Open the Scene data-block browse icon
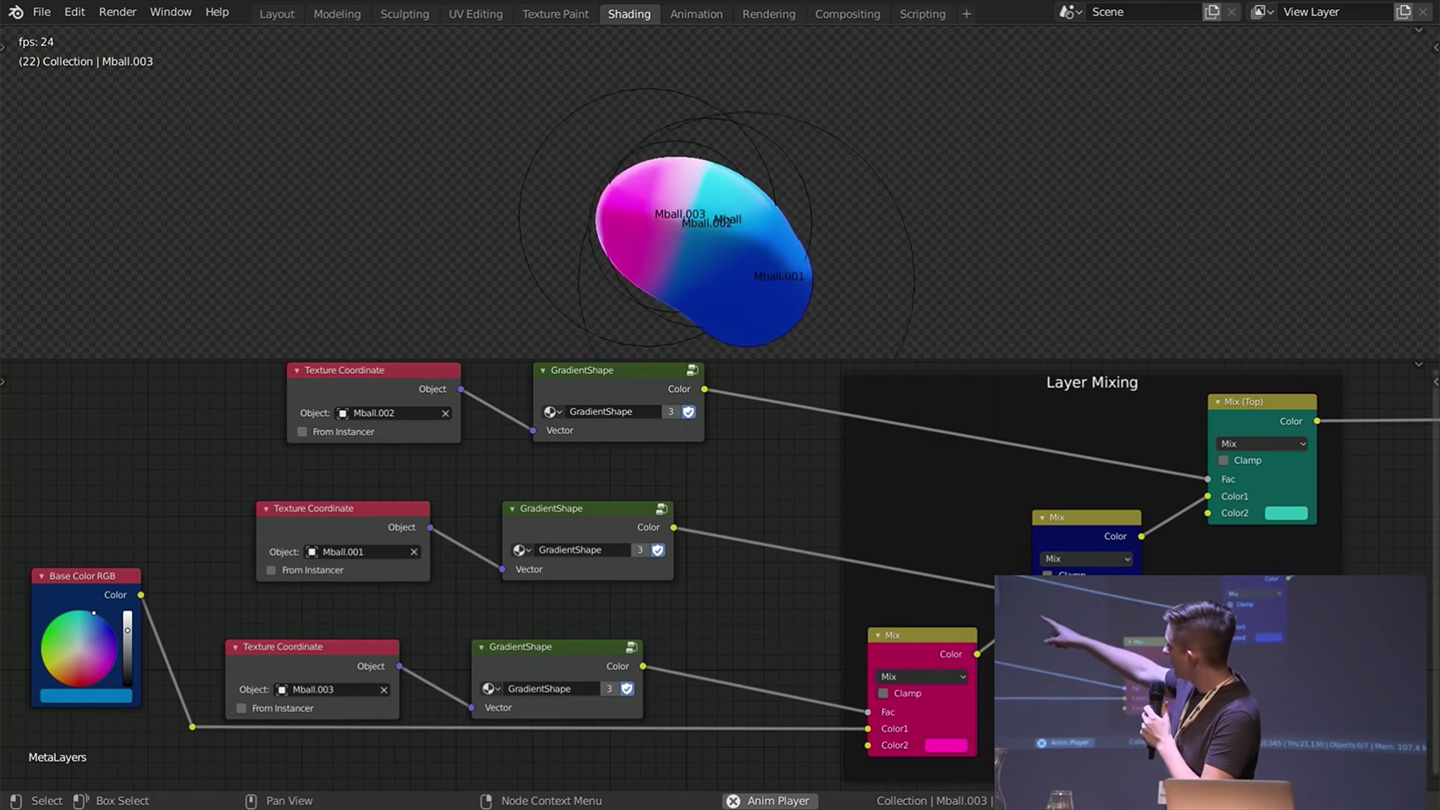 (1069, 11)
